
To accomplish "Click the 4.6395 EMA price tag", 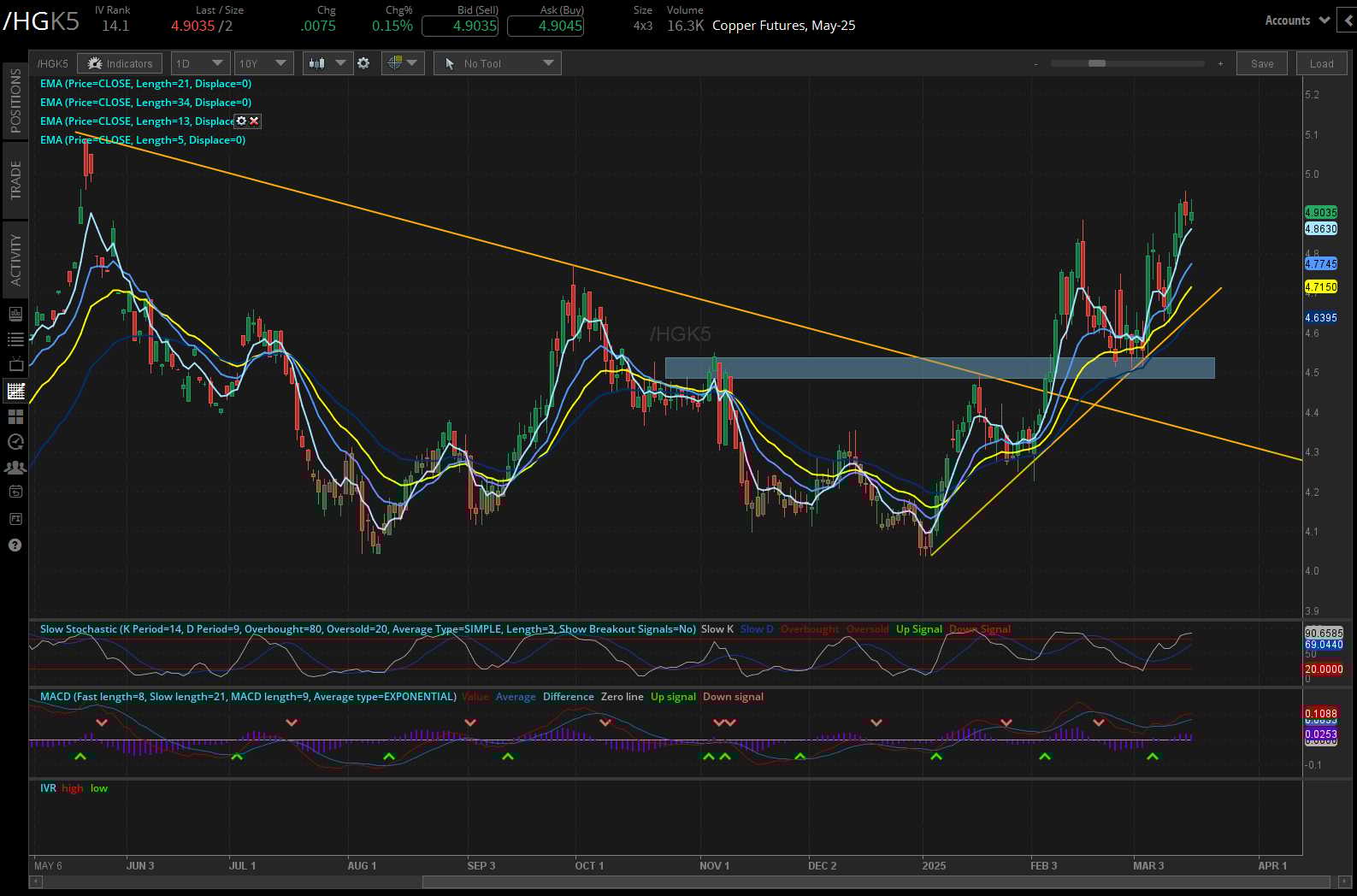I will click(x=1321, y=318).
